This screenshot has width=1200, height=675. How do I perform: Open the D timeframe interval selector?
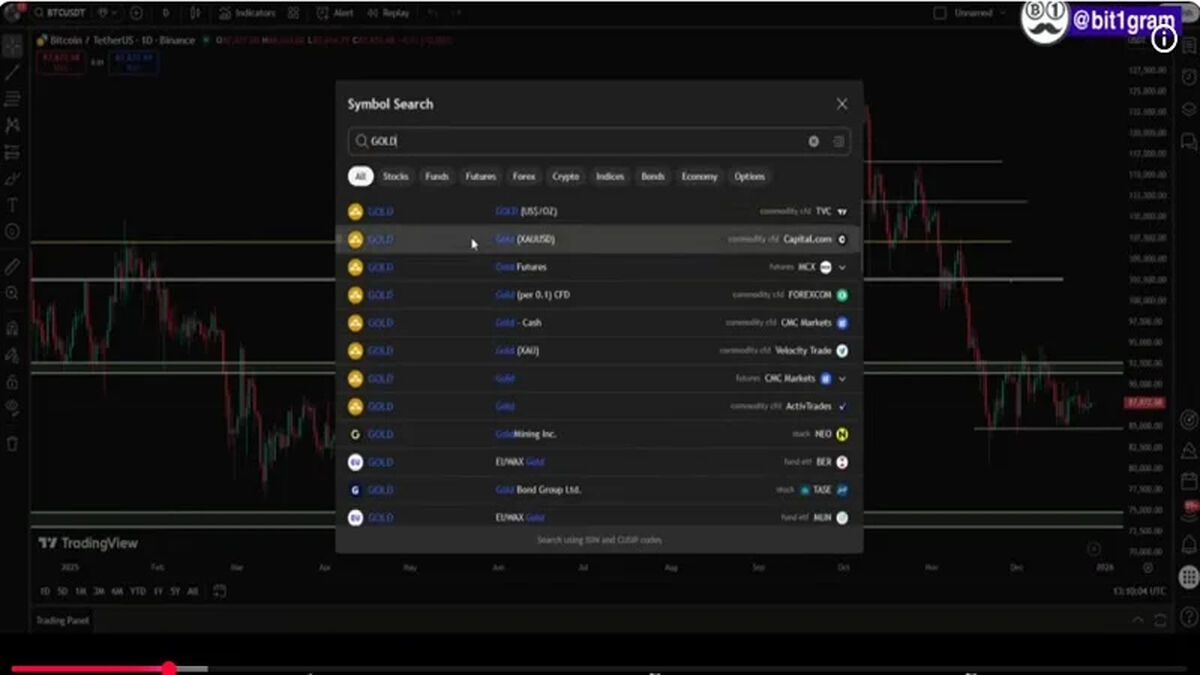pos(165,14)
